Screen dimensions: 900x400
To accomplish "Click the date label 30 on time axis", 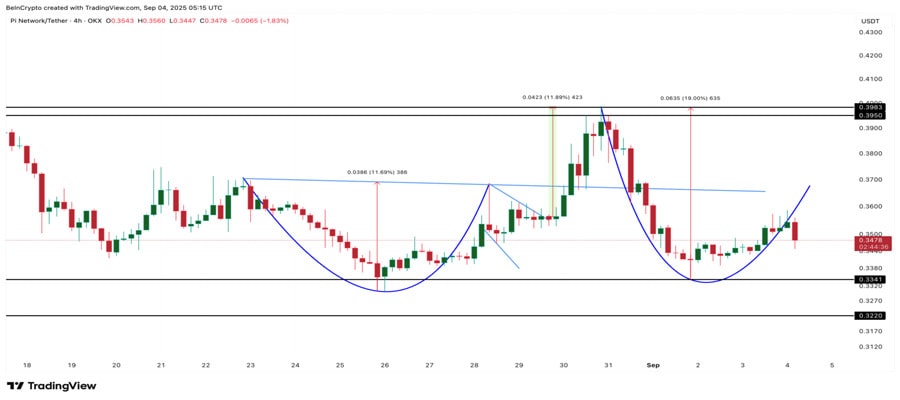I will click(564, 365).
